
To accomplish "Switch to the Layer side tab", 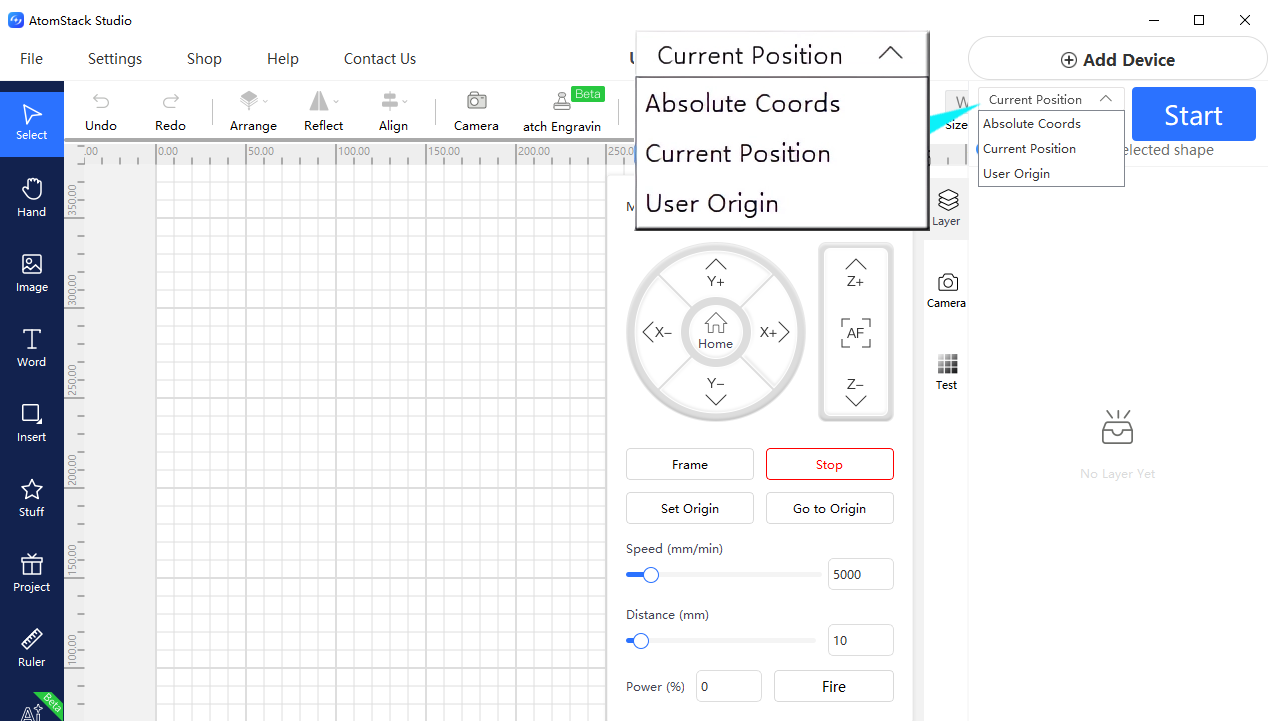I will coord(946,208).
